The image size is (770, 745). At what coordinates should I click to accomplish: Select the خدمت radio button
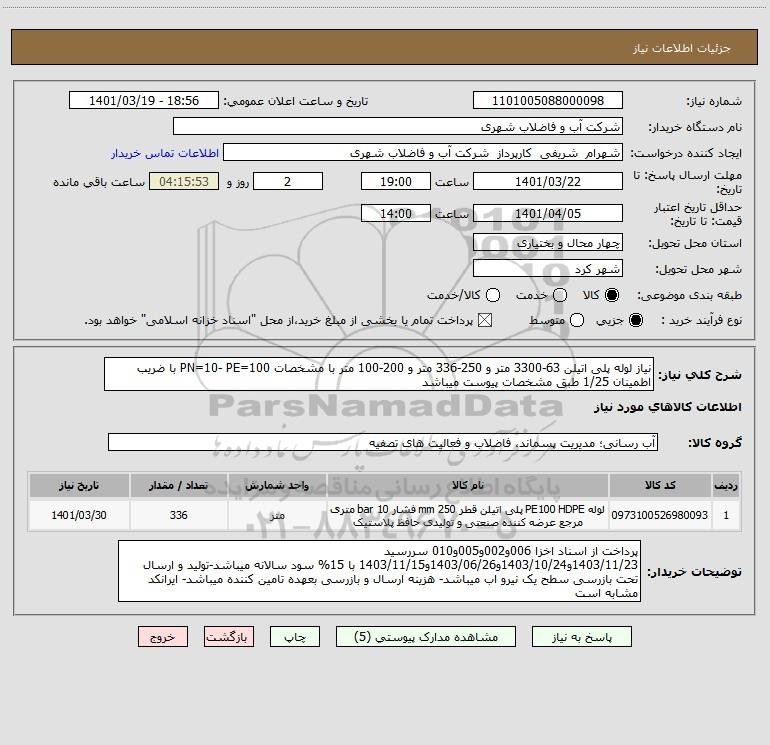pos(560,295)
